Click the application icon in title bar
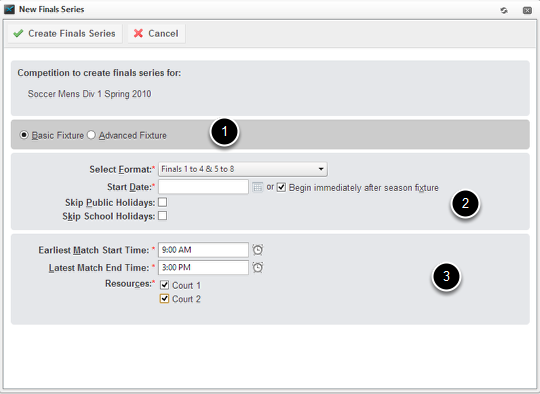Viewport: 540px width, 394px height. [x=9, y=9]
